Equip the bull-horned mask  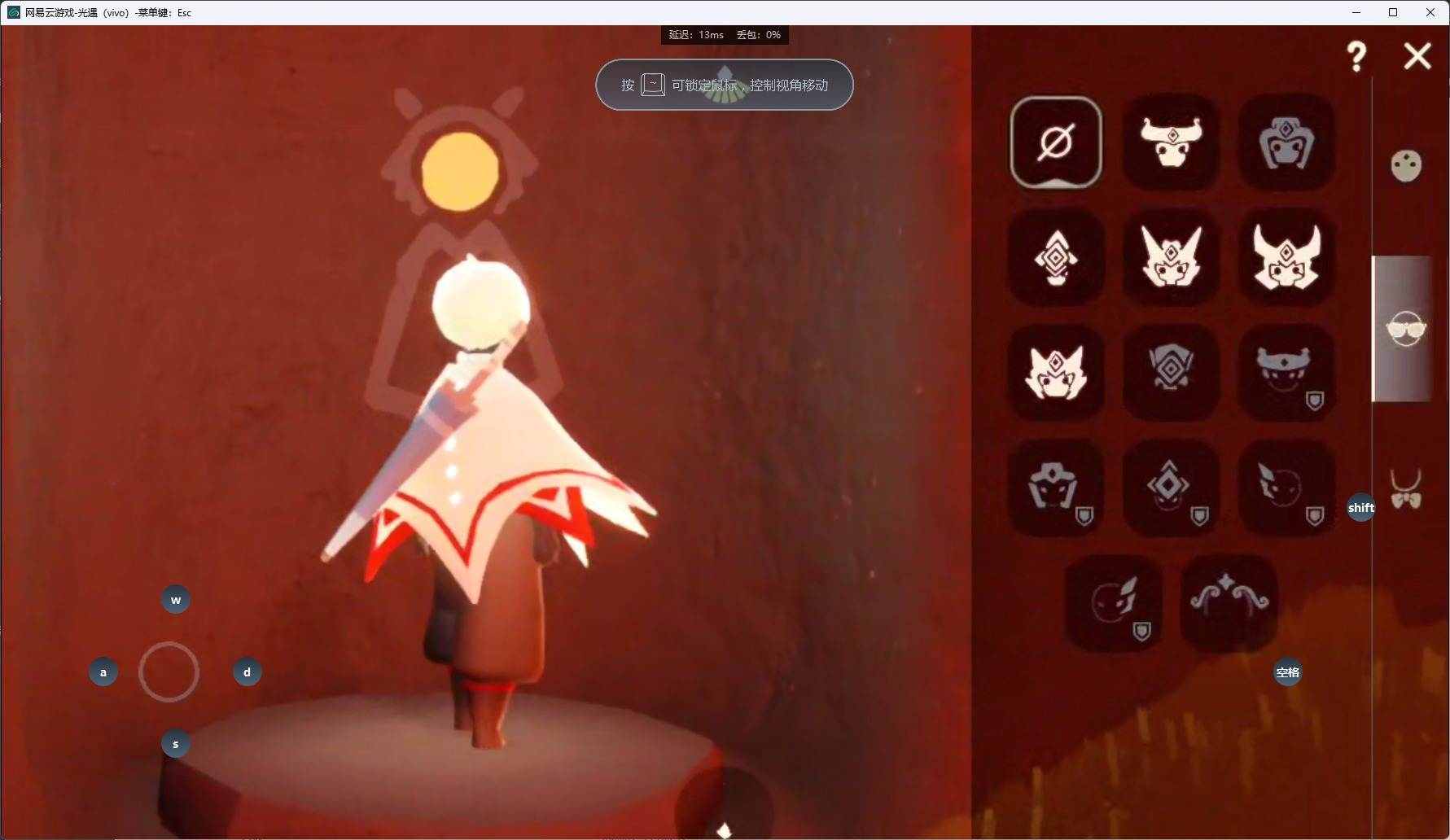1171,142
